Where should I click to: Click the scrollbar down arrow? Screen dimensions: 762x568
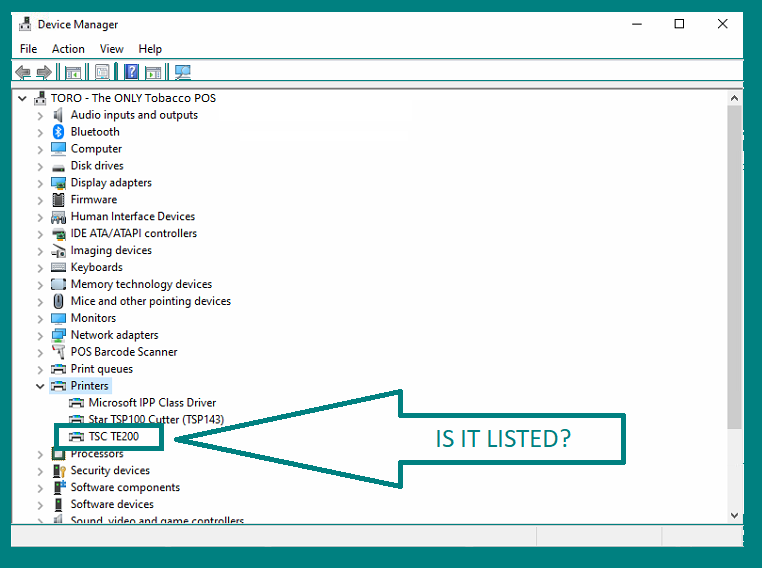coord(734,516)
